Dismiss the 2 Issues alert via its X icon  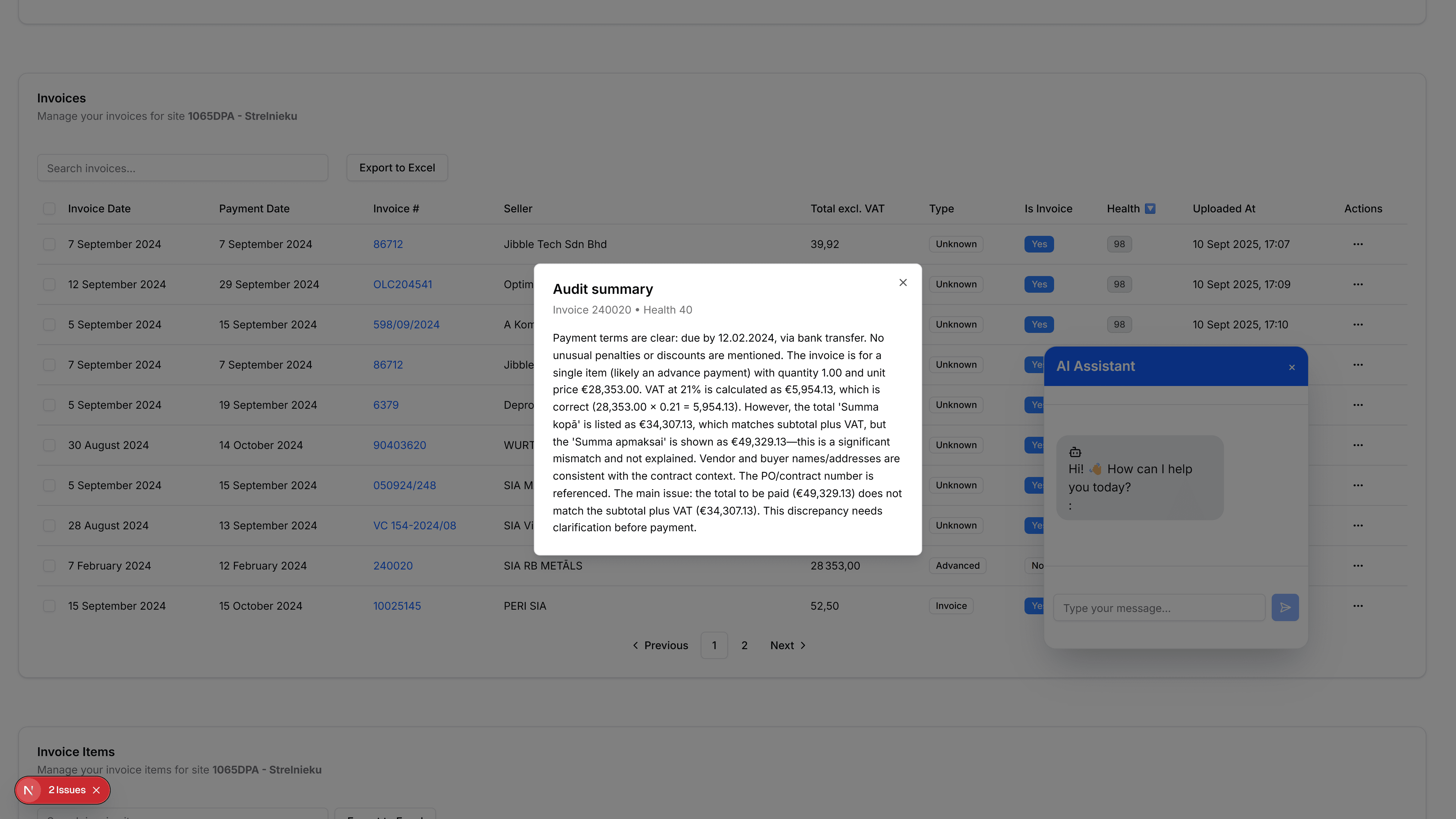point(97,789)
